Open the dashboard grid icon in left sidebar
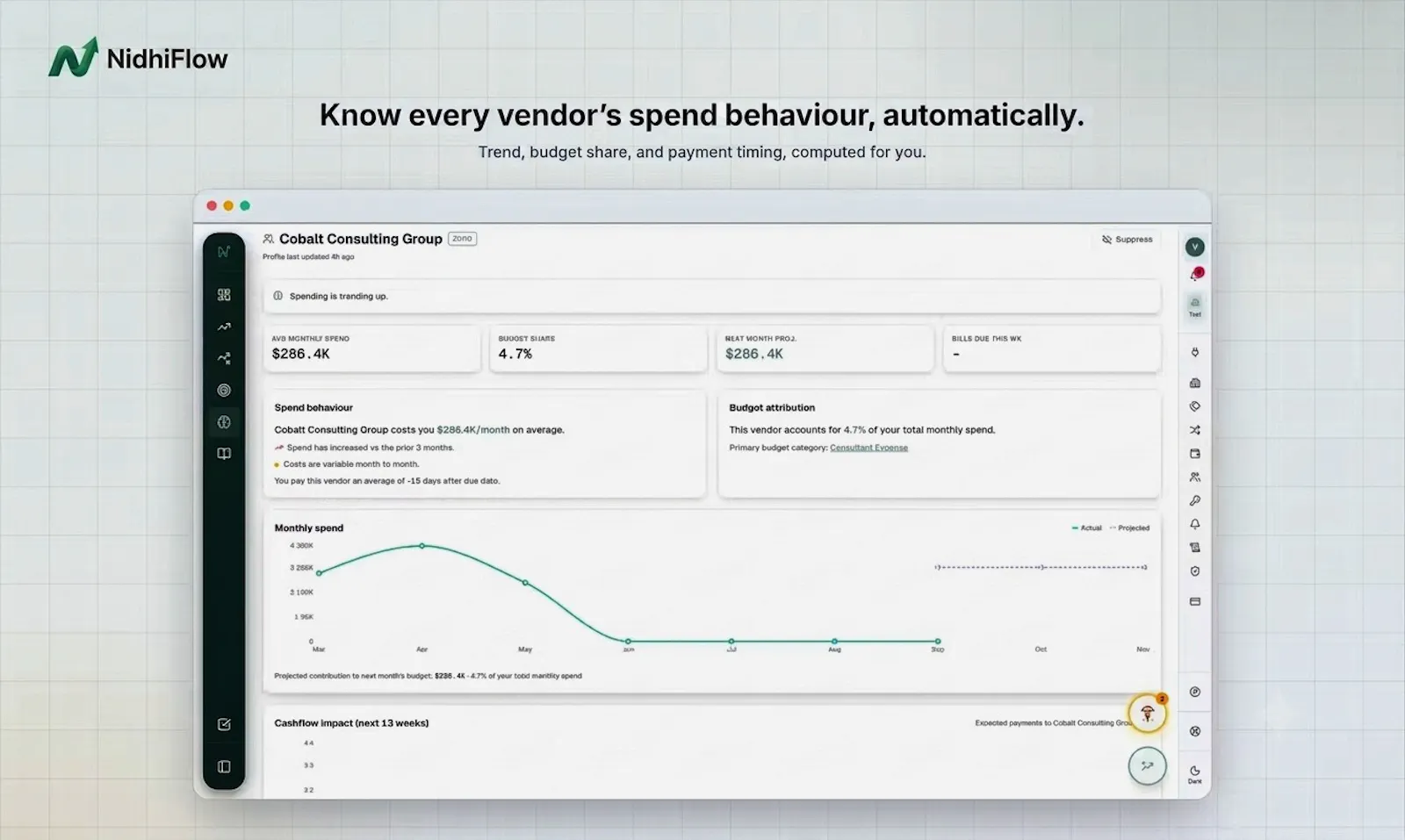Image resolution: width=1405 pixels, height=840 pixels. pyautogui.click(x=224, y=295)
